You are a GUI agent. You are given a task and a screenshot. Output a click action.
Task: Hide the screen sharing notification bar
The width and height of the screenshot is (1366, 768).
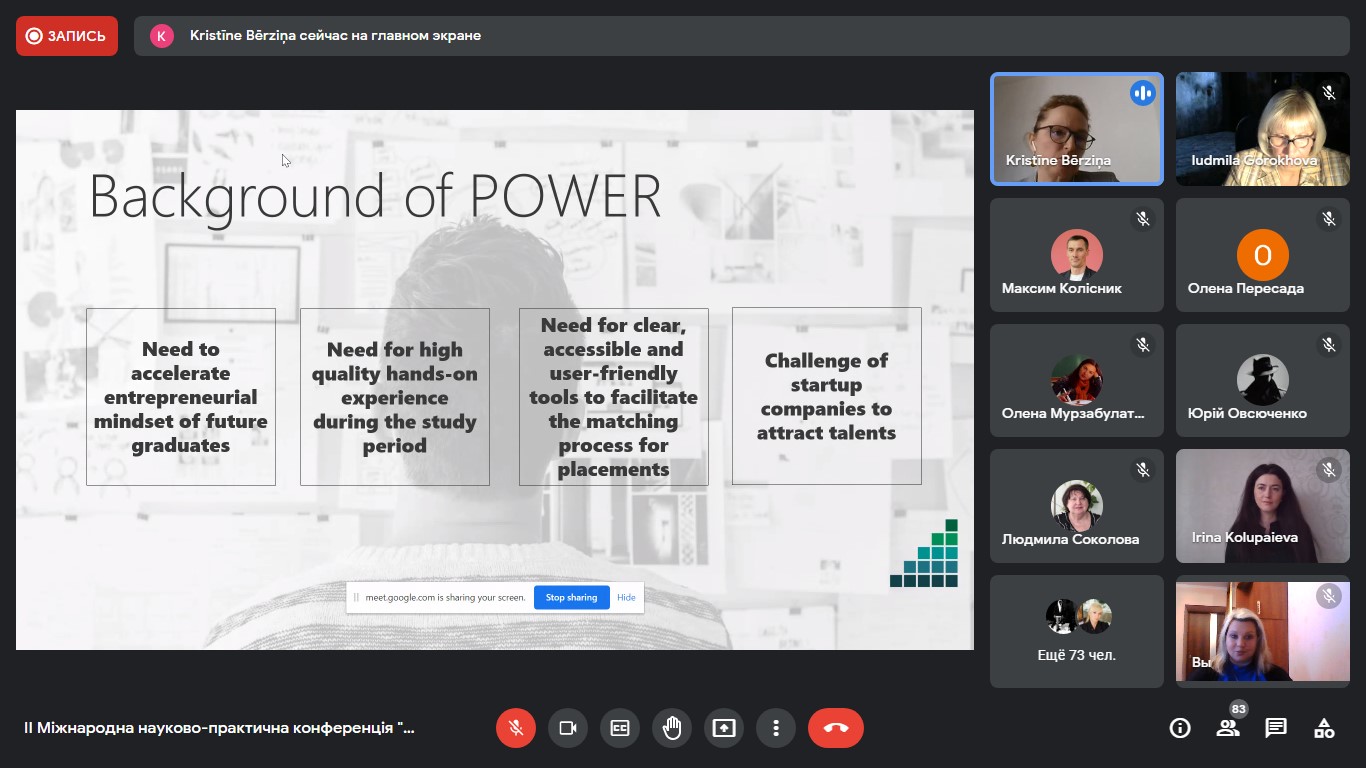626,597
